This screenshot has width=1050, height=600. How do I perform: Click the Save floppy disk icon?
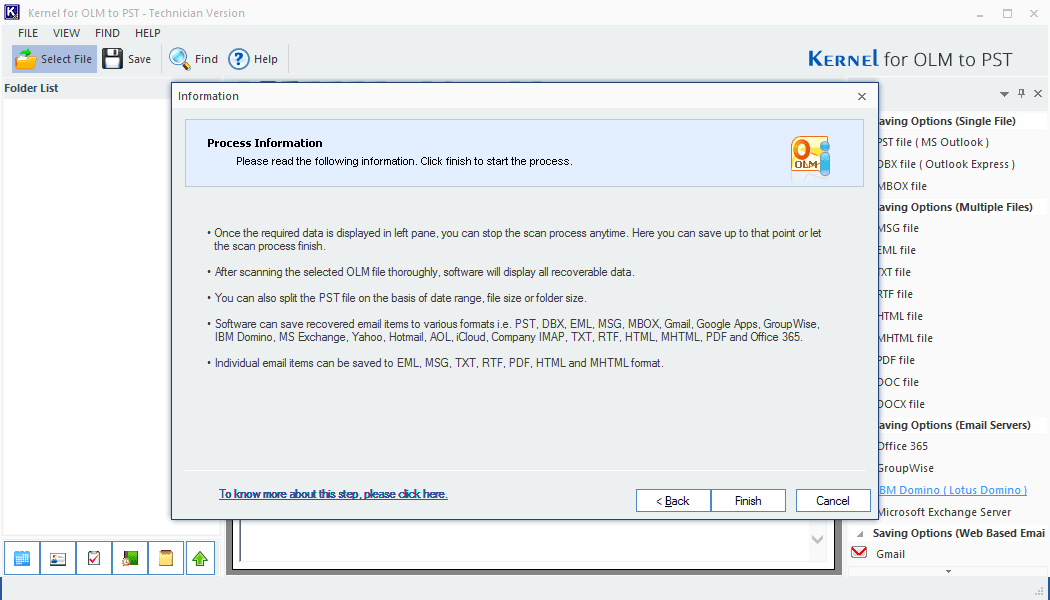click(112, 59)
